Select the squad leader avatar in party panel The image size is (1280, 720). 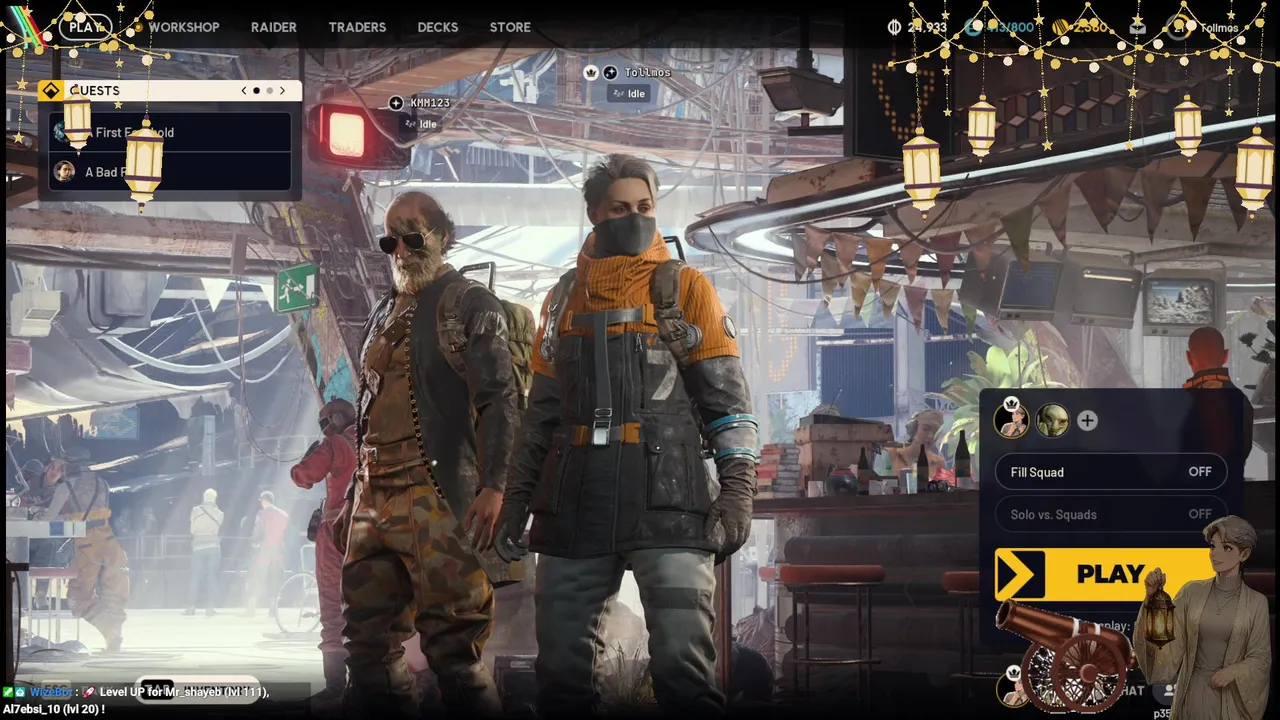click(1012, 420)
